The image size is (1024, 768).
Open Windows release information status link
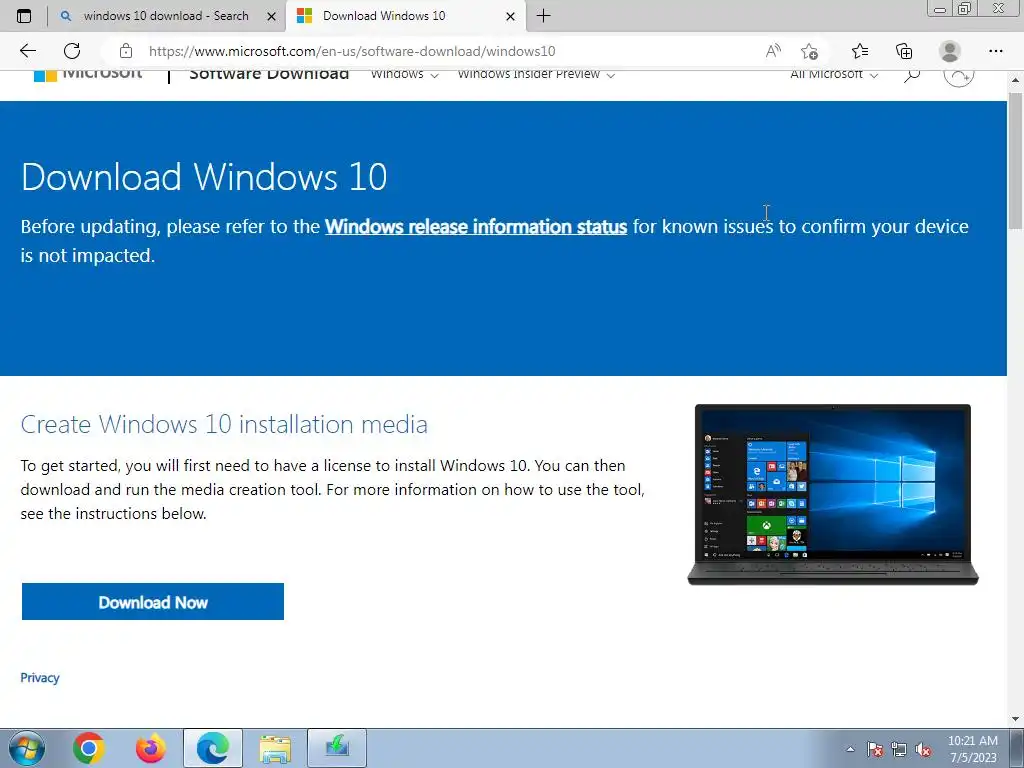476,227
